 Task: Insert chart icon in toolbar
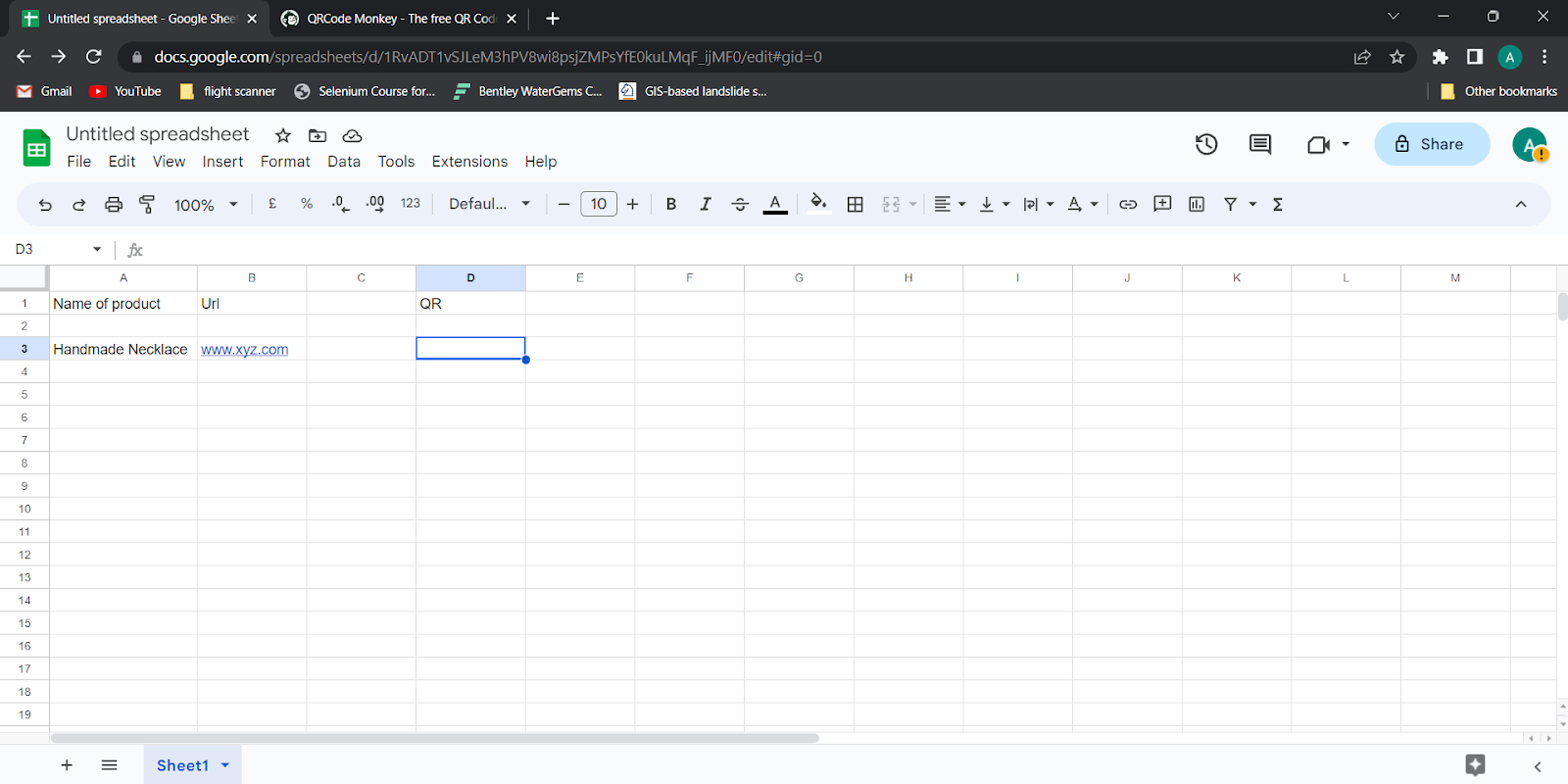1197,204
